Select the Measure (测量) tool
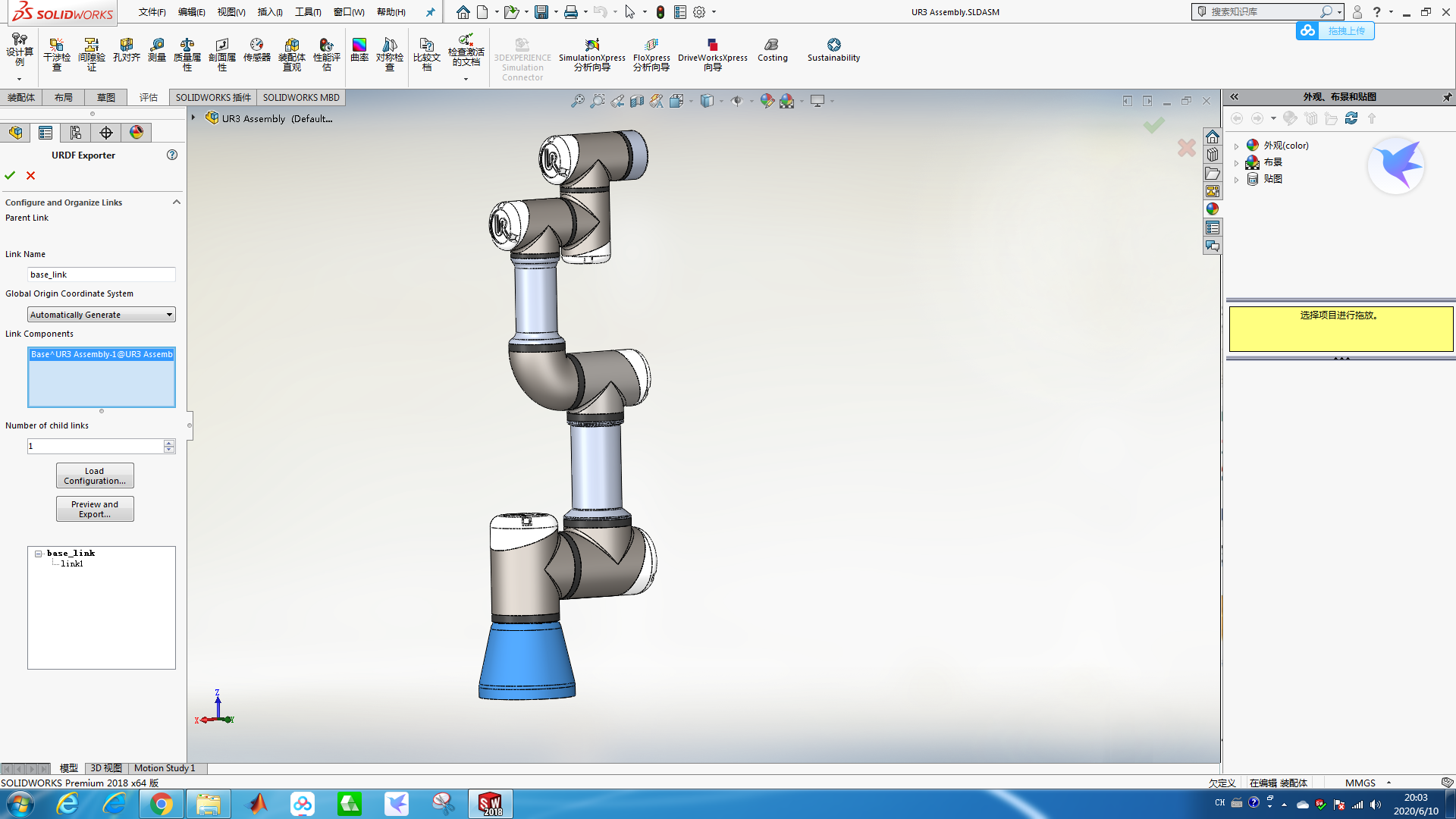 [x=157, y=50]
